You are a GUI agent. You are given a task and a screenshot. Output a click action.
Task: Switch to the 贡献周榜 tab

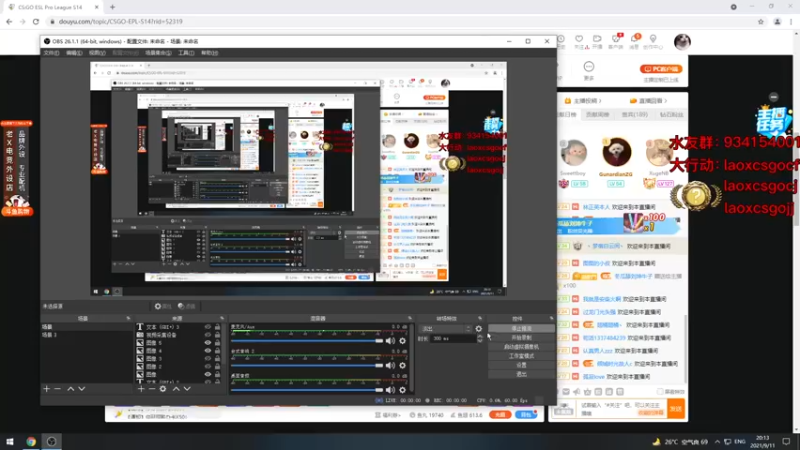point(597,115)
